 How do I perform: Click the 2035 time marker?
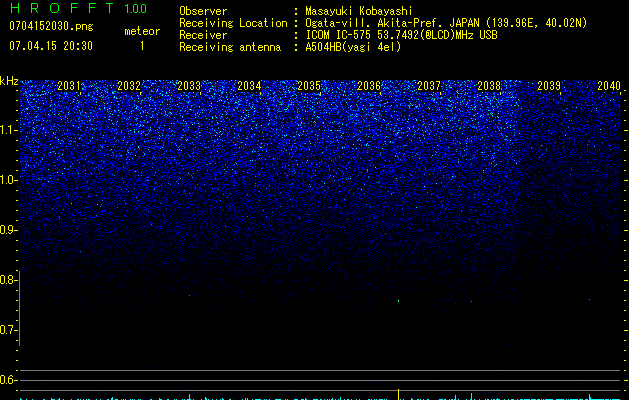[x=309, y=85]
